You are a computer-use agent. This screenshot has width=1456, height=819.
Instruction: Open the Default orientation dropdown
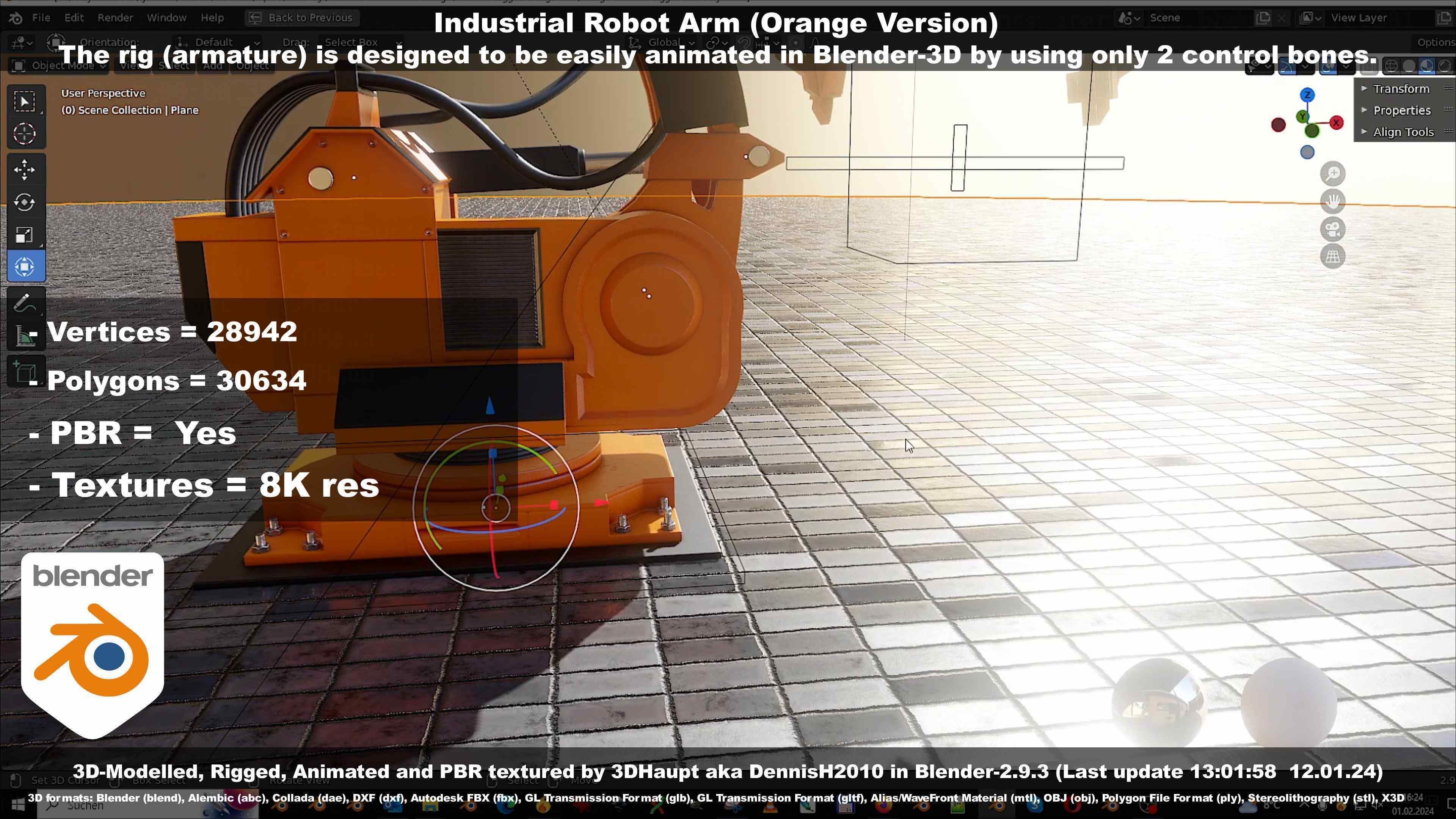point(217,42)
